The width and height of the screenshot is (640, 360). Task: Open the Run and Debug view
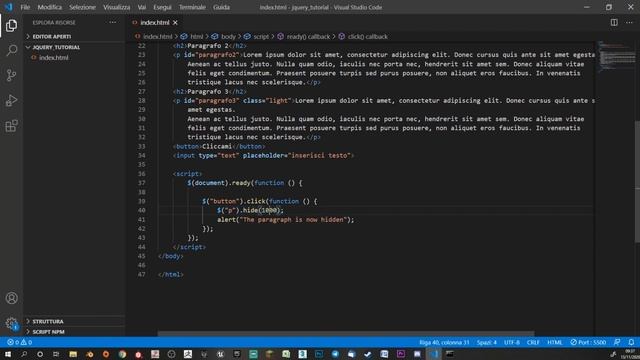click(x=11, y=100)
